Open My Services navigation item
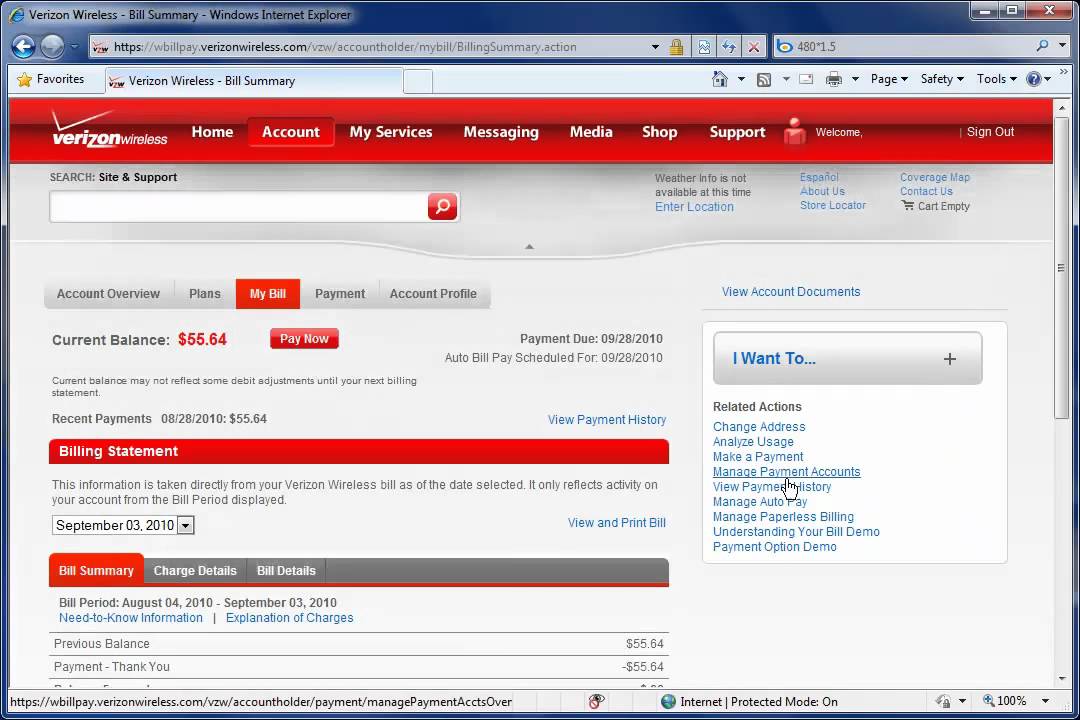This screenshot has height=720, width=1080. coord(391,132)
